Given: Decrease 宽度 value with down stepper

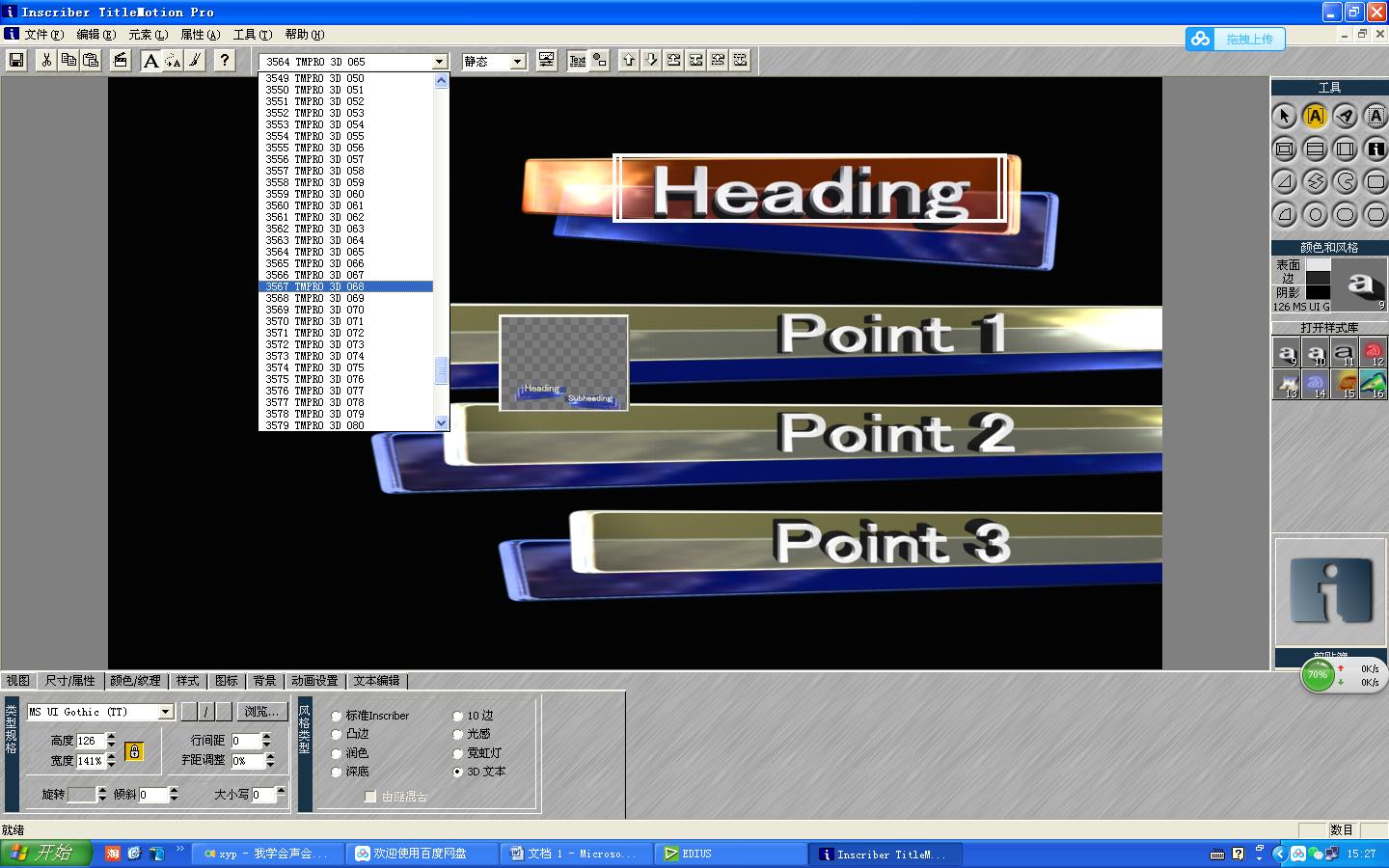Looking at the screenshot, I should coord(111,765).
